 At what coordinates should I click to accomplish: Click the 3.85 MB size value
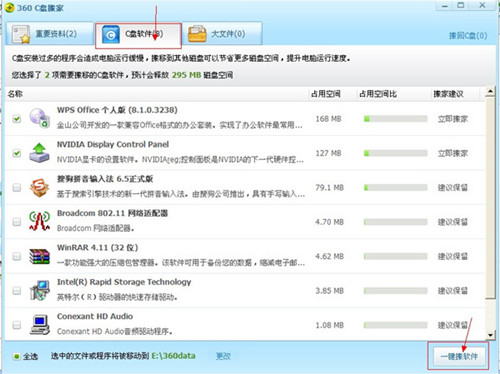tap(329, 290)
